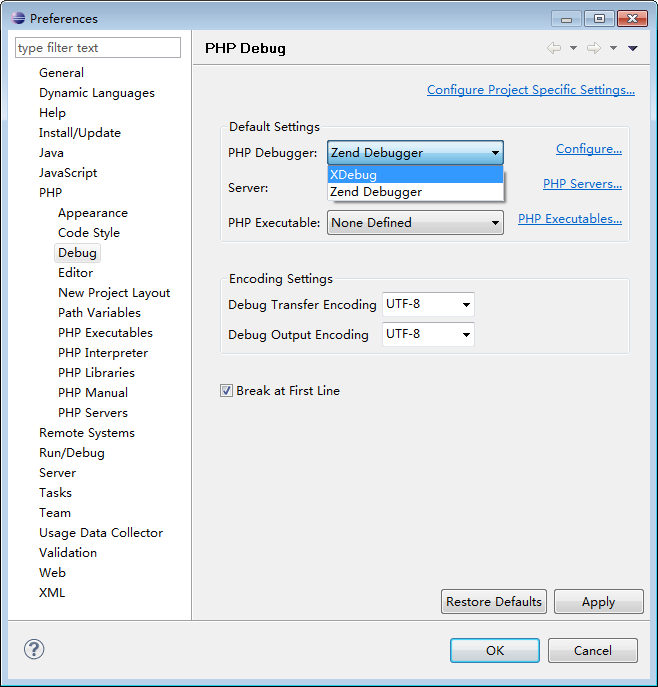The width and height of the screenshot is (658, 687).
Task: Open the PHP Debugger combo box
Action: (415, 152)
